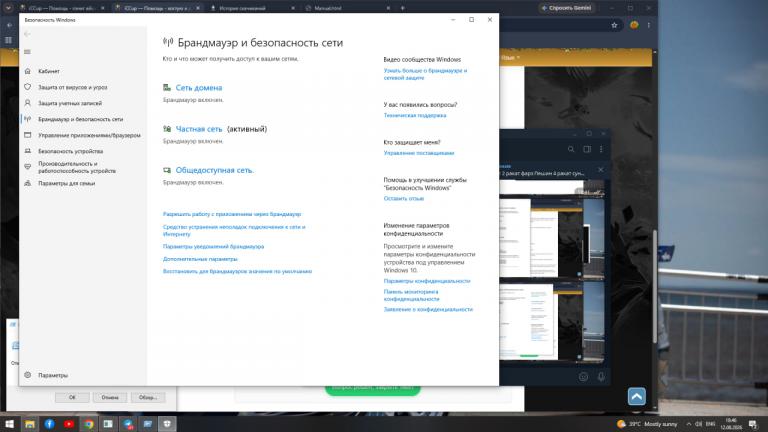Open Telegram from the taskbar
Screen dimensions: 768x432
128,424
